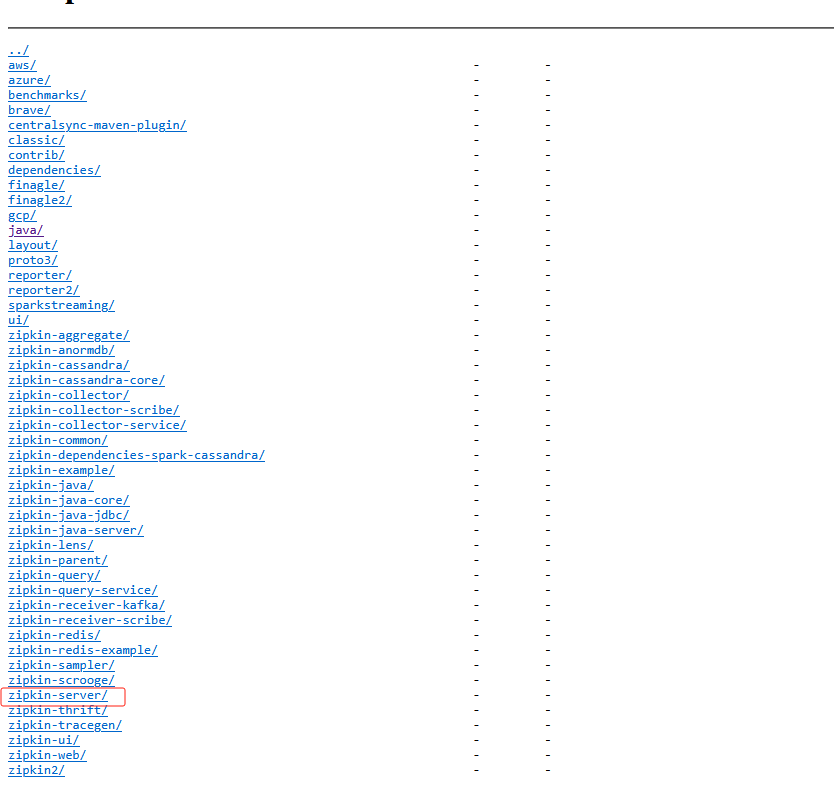Navigate to zipkin-ui/ folder

[x=44, y=740]
